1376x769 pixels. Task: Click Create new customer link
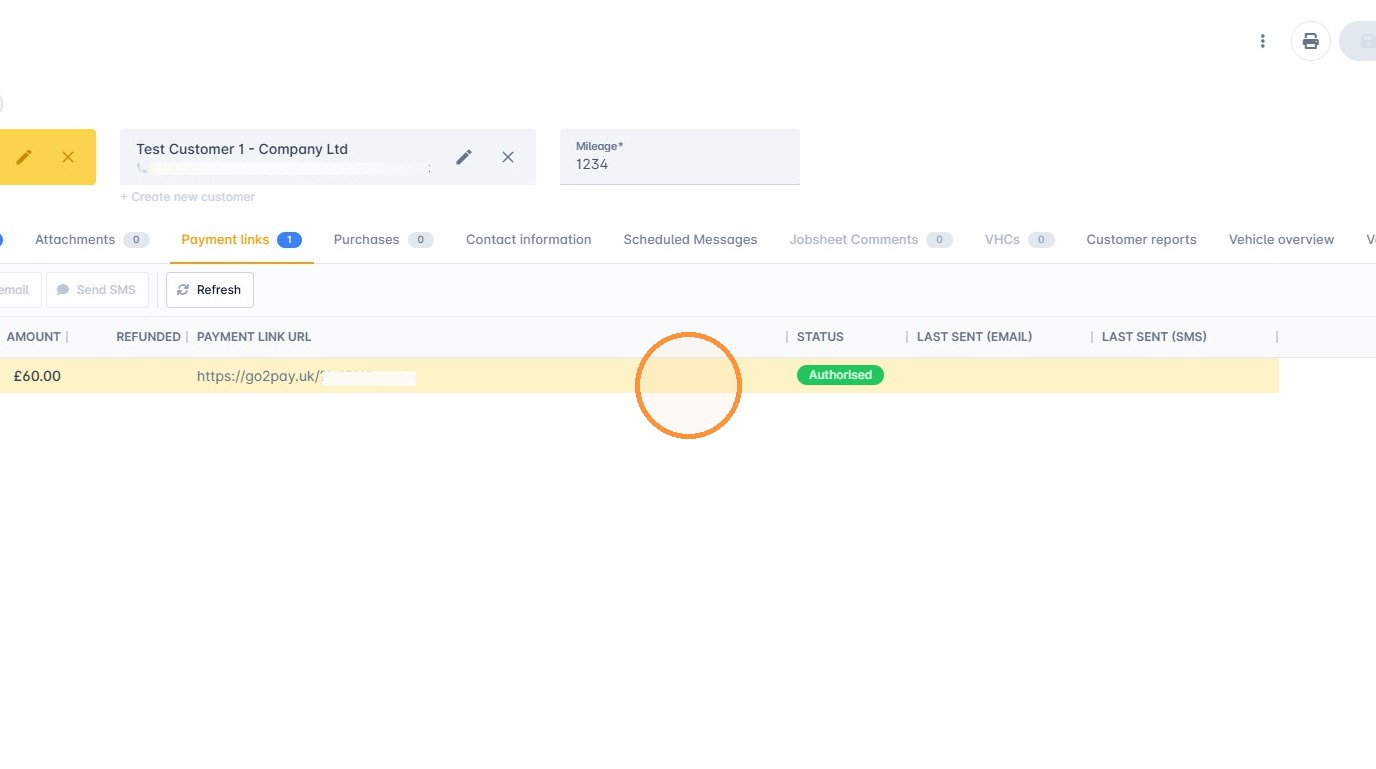point(188,197)
